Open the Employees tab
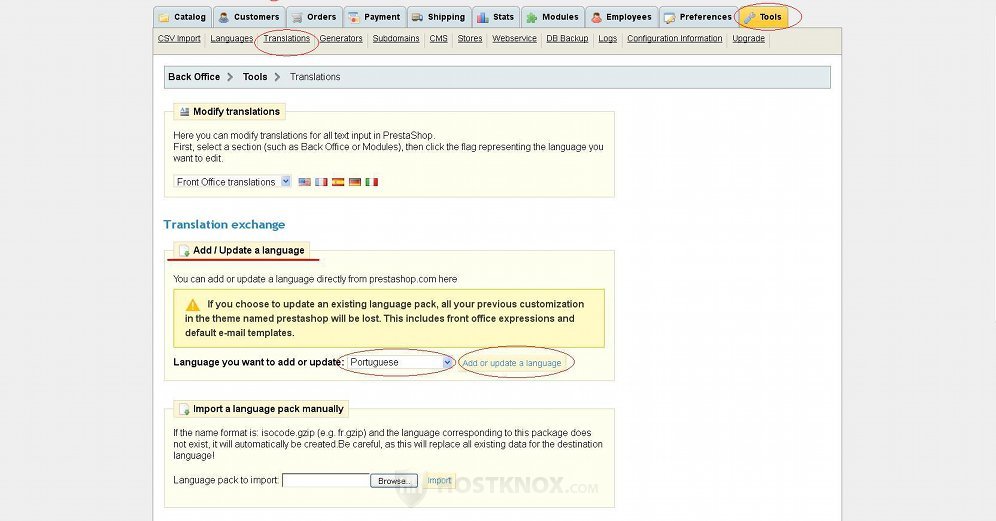 tap(621, 17)
